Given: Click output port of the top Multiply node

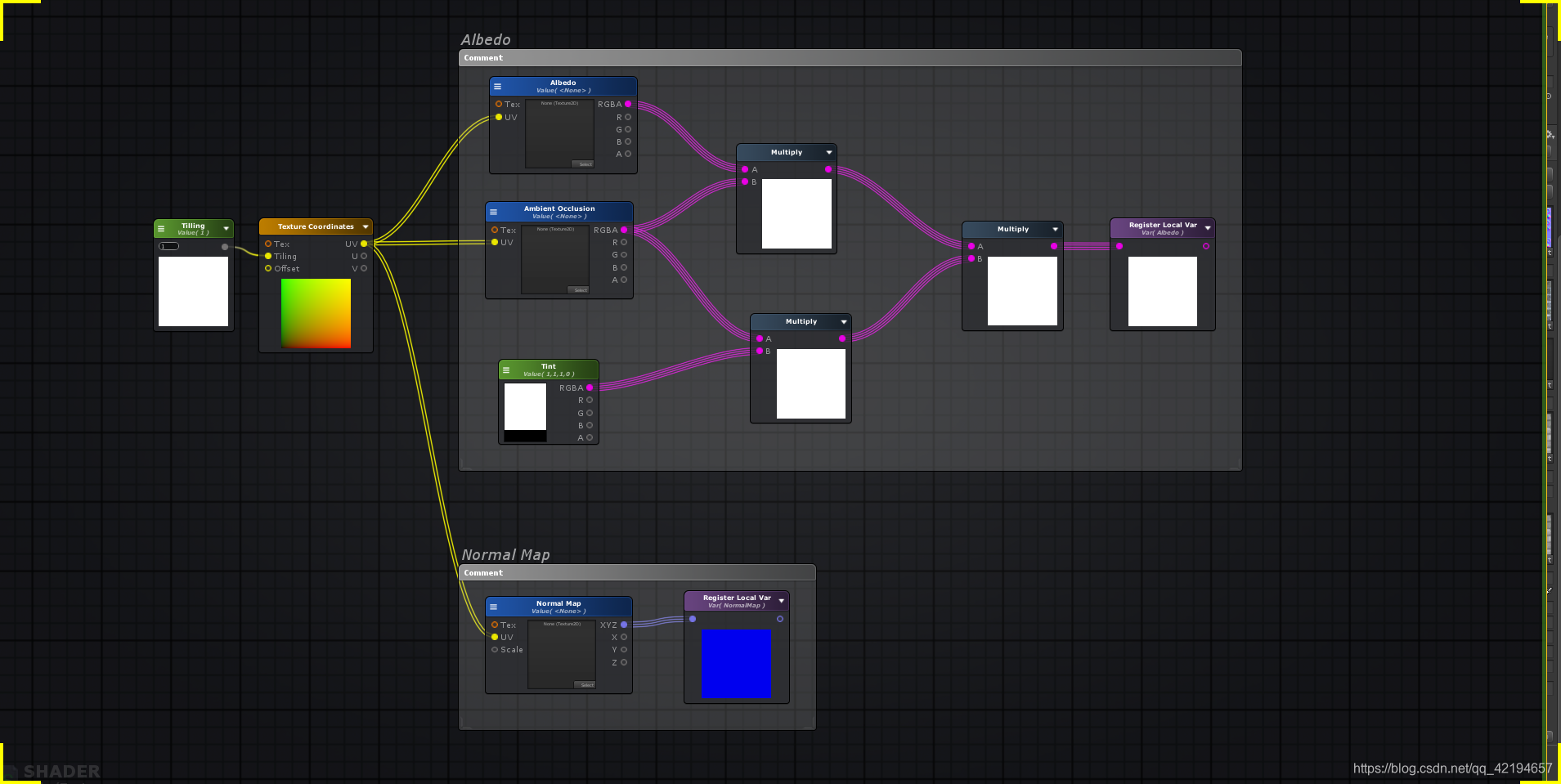Looking at the screenshot, I should pyautogui.click(x=828, y=169).
